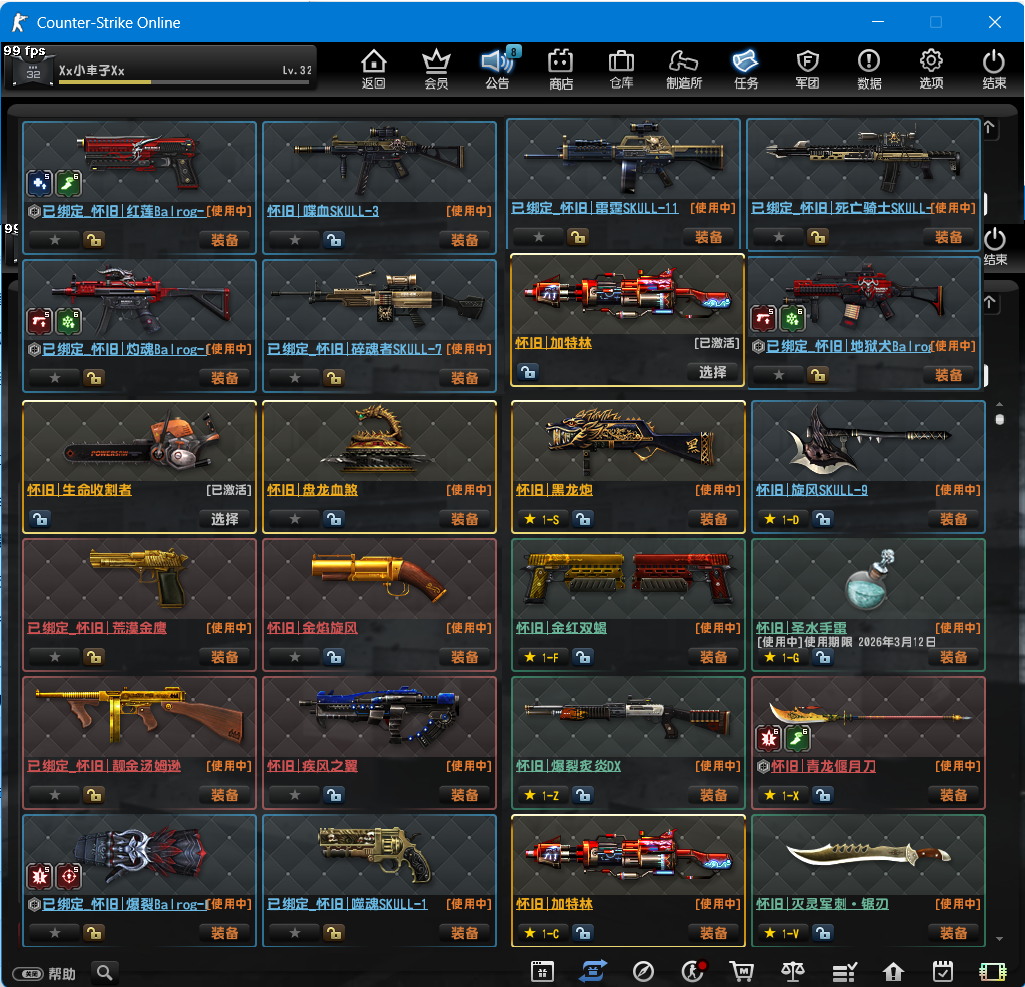Open the 怀旧|爆裂炙炎DX name link
Image resolution: width=1025 pixels, height=987 pixels.
(x=568, y=766)
